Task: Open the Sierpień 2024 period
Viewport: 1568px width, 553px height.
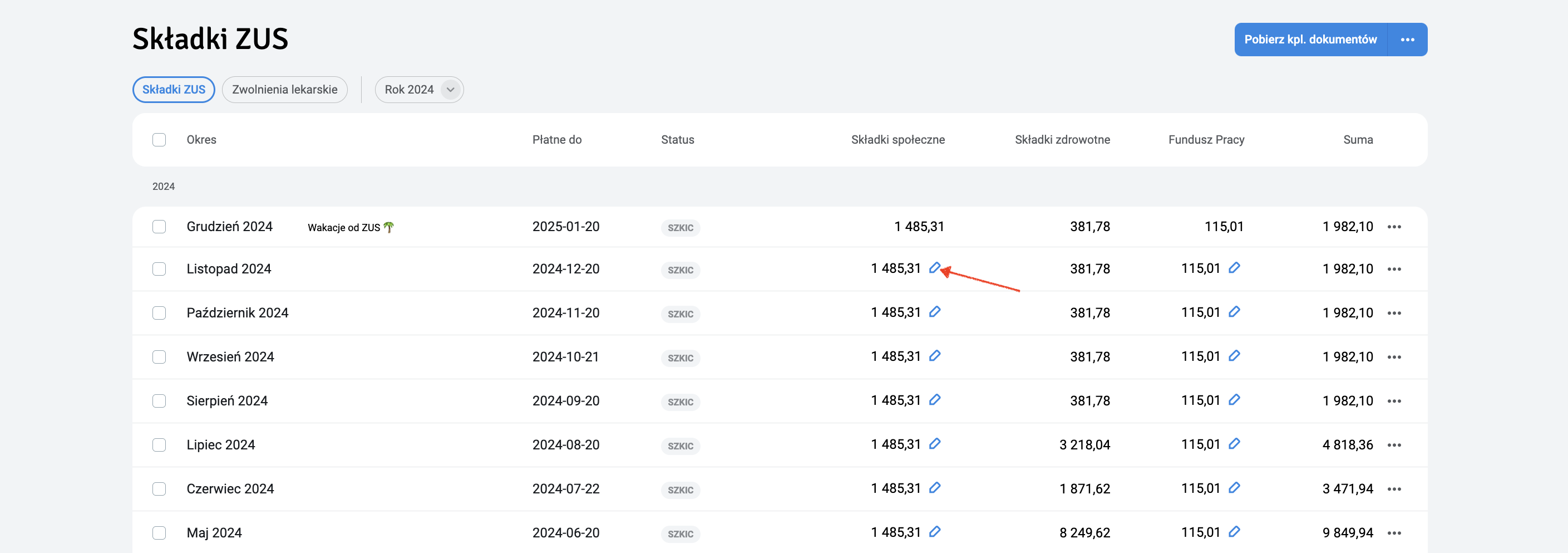Action: (227, 400)
